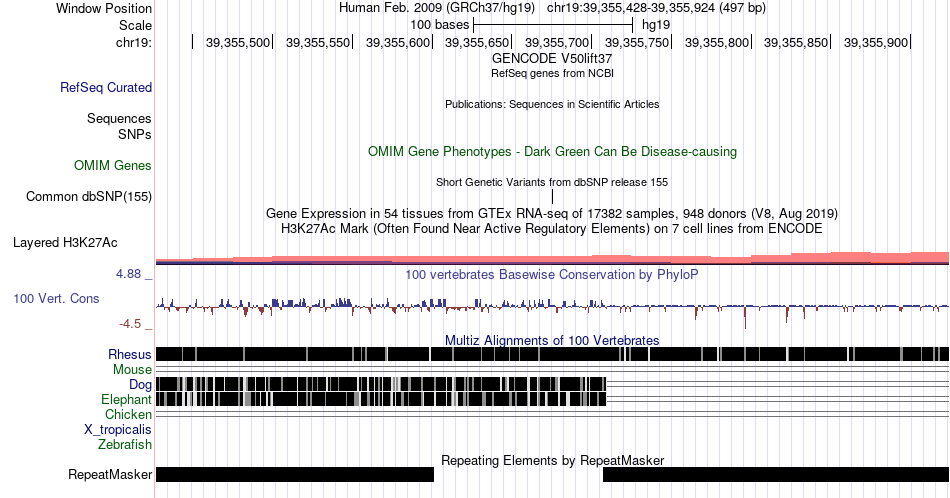Click Publications: Sequences in Scientific Articles title

click(552, 104)
